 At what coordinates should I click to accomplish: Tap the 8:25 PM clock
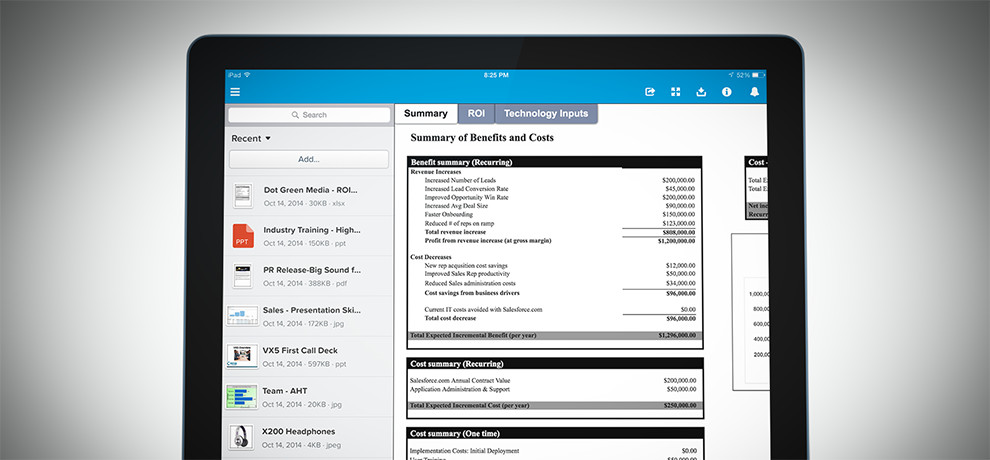tap(496, 74)
